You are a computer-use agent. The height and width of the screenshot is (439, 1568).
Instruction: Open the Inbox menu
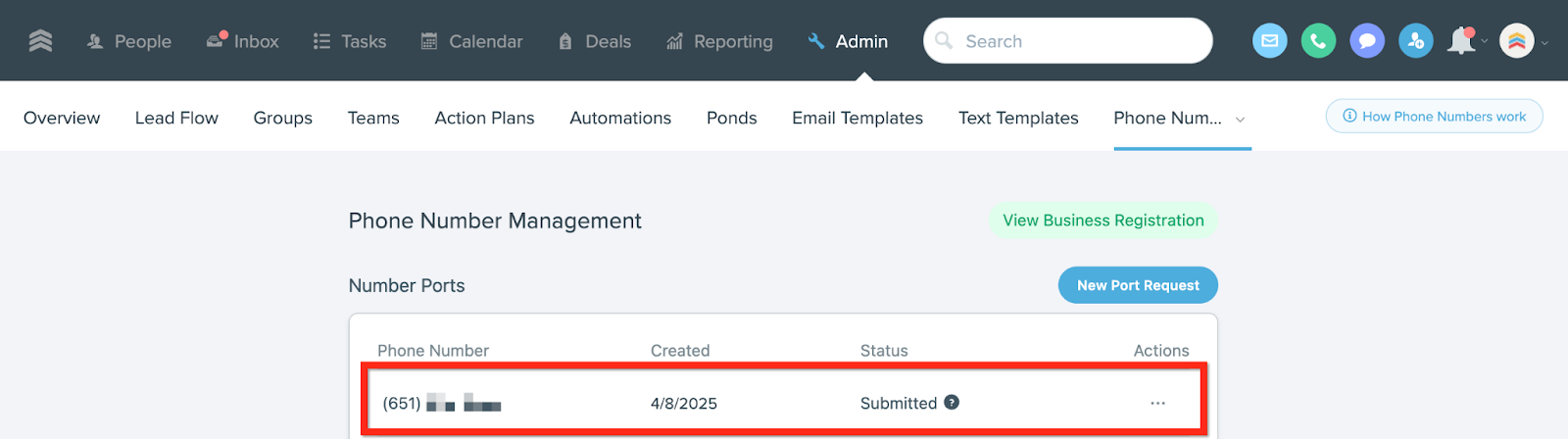(243, 41)
